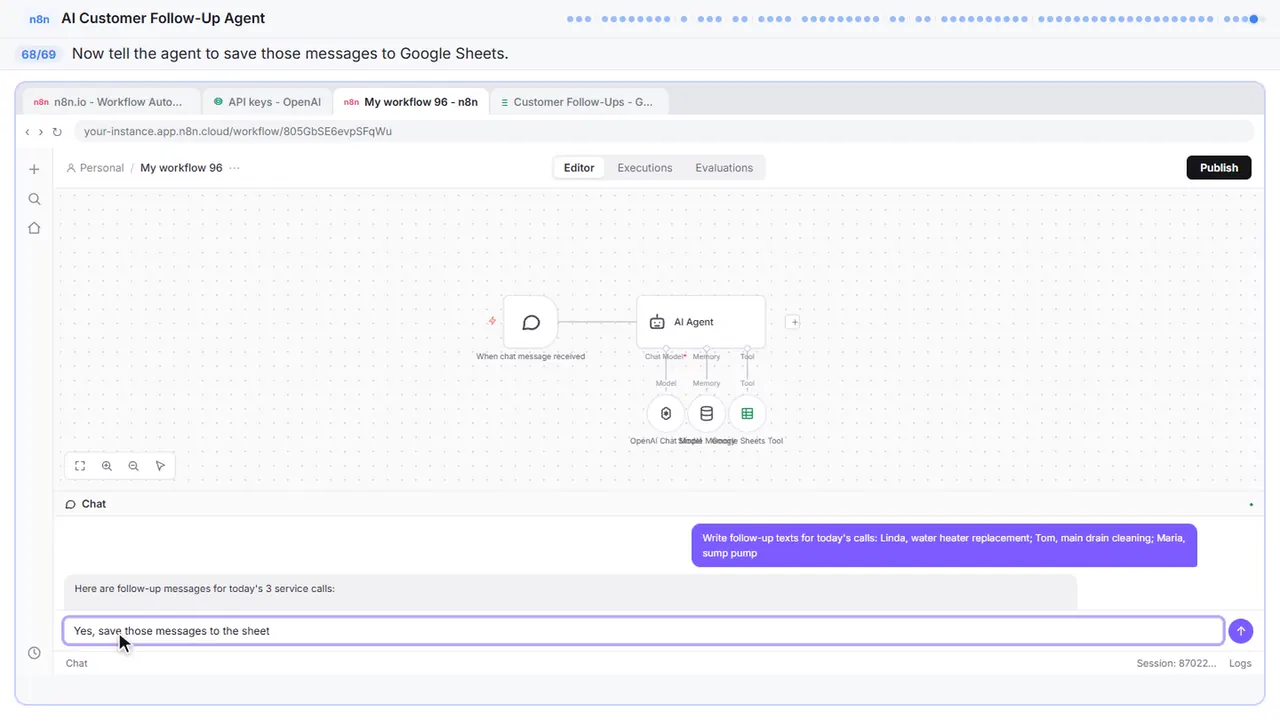Zoom out on the workflow canvas
The height and width of the screenshot is (720, 1280).
coord(134,466)
